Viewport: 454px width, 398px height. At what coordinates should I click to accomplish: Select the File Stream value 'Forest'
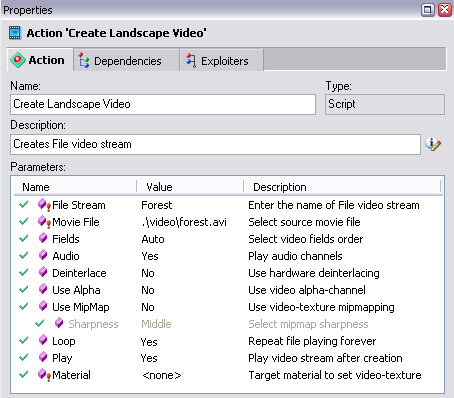click(157, 205)
